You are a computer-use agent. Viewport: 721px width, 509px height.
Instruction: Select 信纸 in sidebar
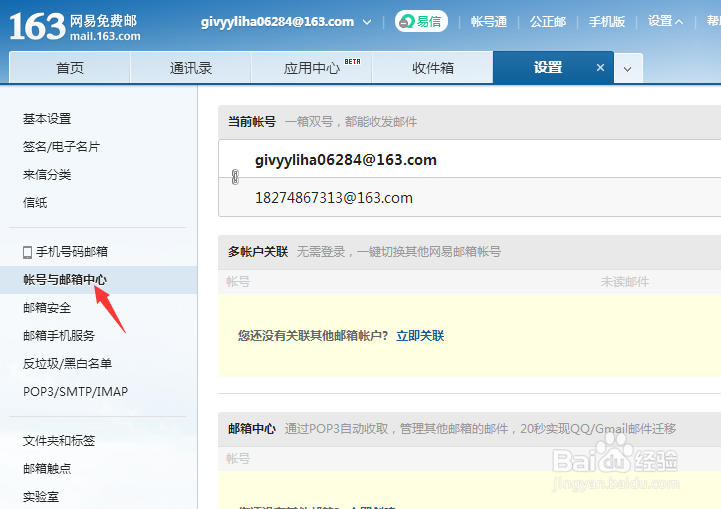pyautogui.click(x=35, y=203)
